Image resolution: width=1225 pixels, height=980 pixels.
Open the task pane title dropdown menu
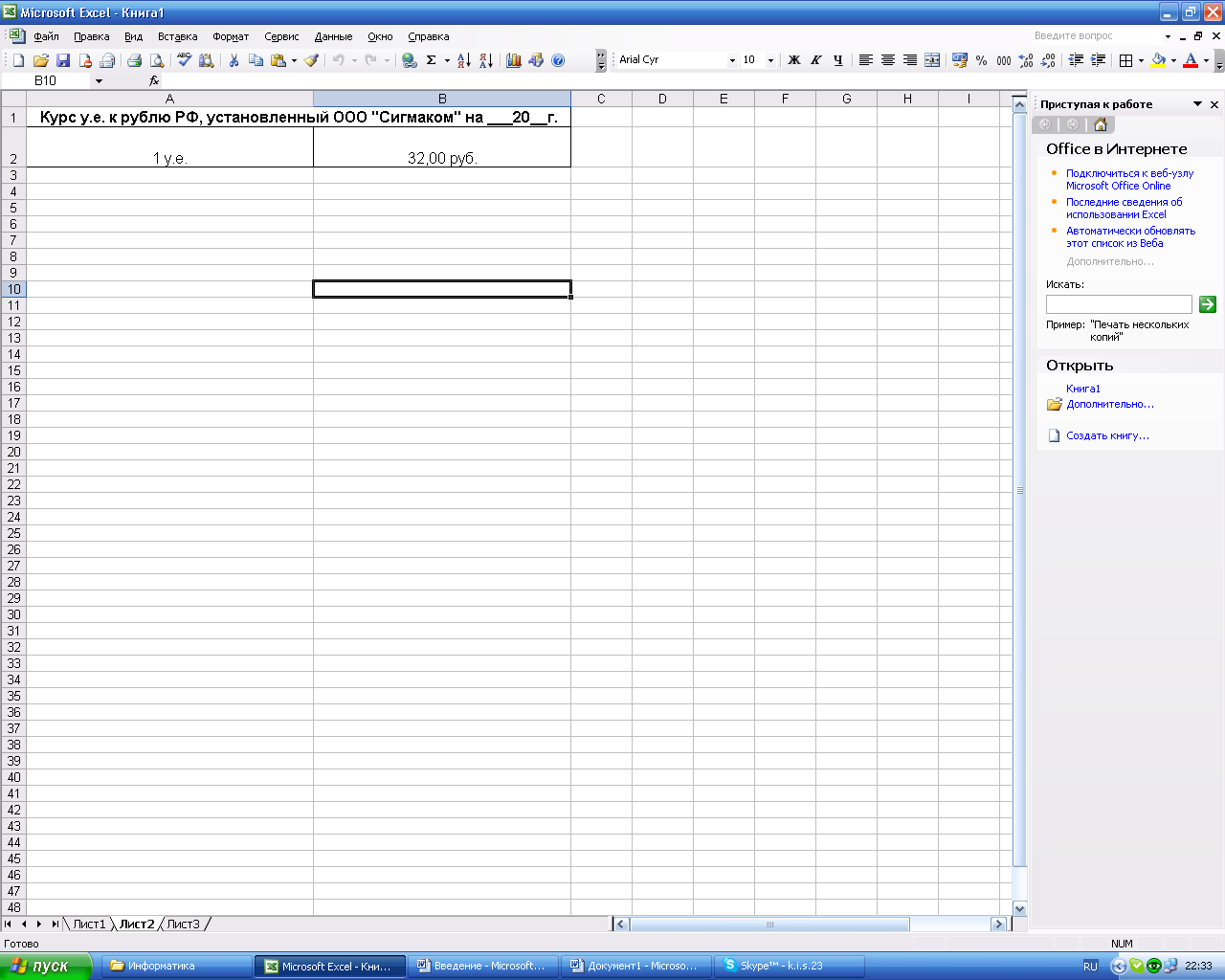coord(1197,104)
